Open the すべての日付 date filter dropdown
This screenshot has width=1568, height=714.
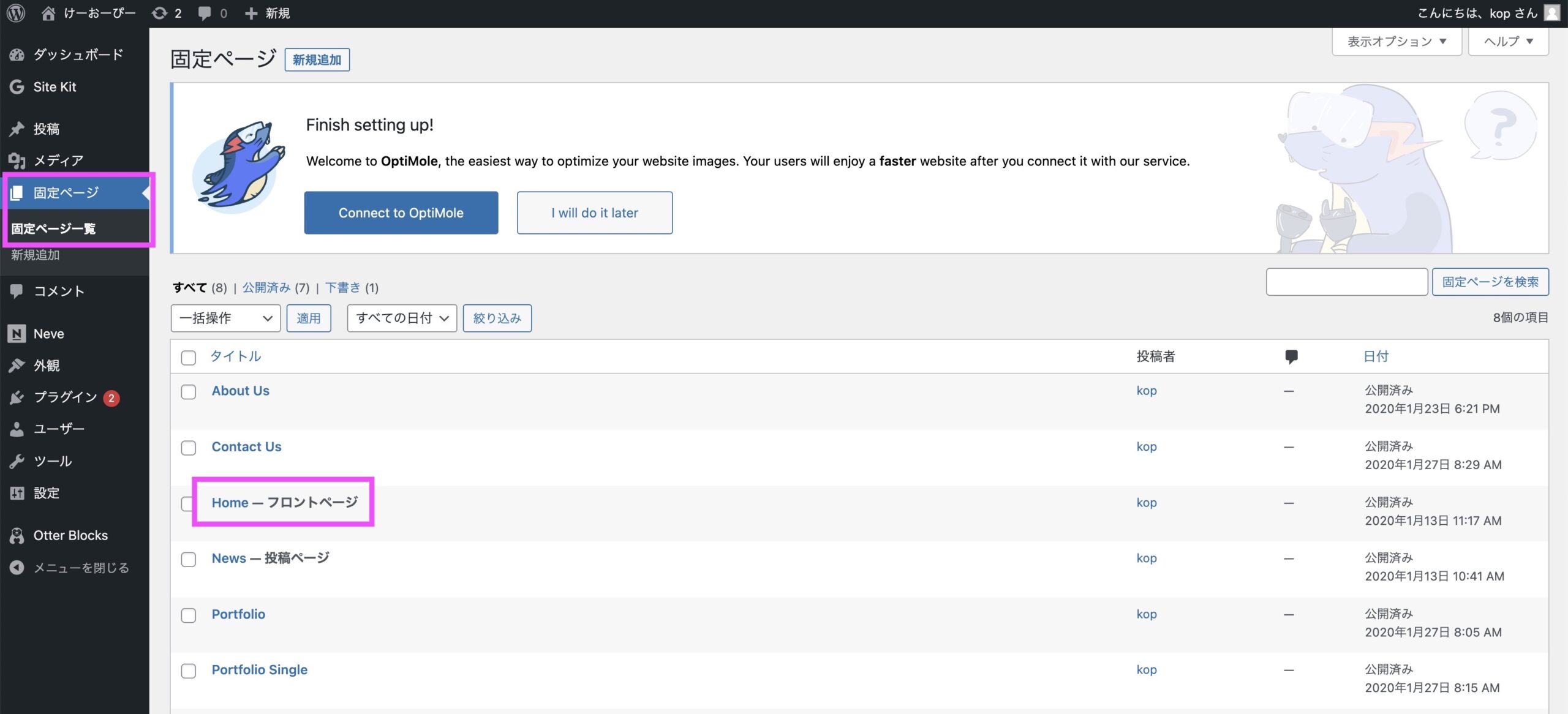tap(402, 318)
